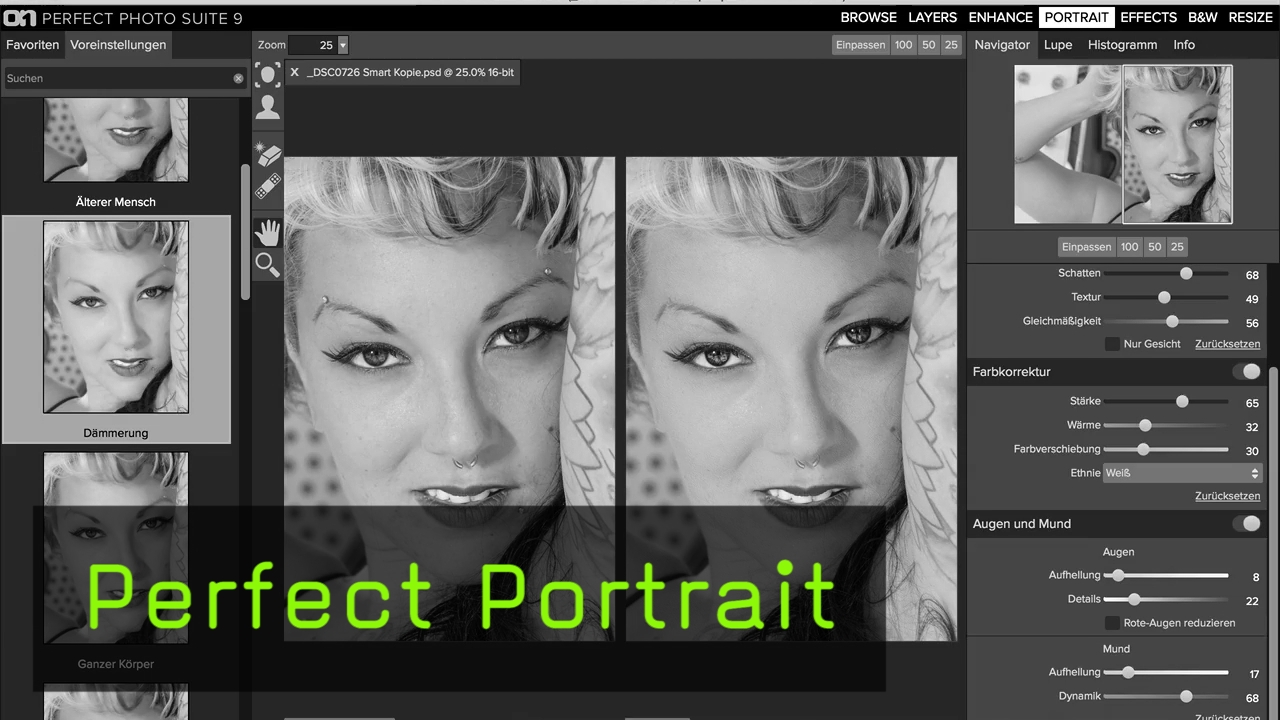This screenshot has height=720, width=1280.
Task: Click Zurücksetzen under the Ethnie dropdown
Action: click(1227, 496)
